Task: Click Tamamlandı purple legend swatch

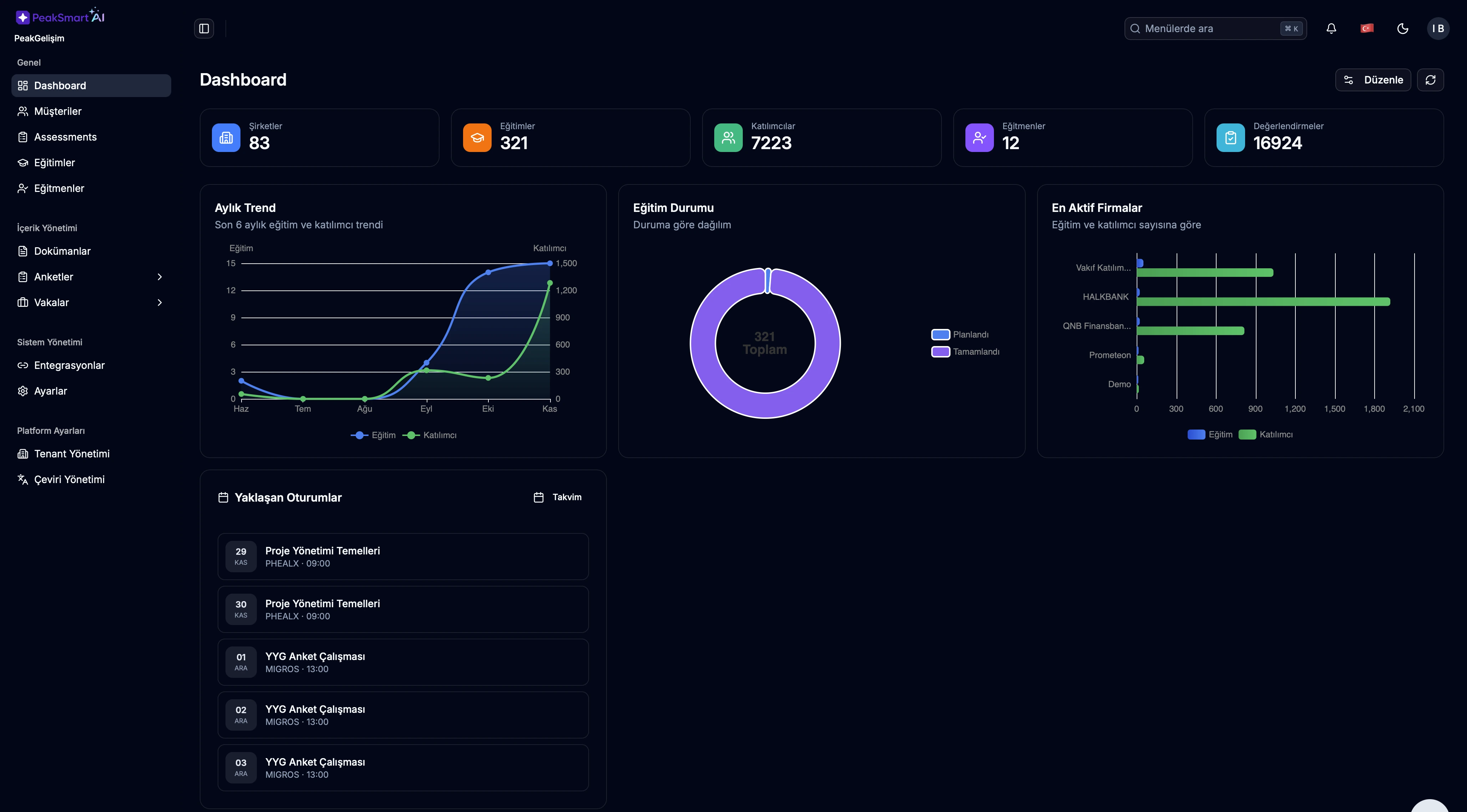Action: point(940,352)
